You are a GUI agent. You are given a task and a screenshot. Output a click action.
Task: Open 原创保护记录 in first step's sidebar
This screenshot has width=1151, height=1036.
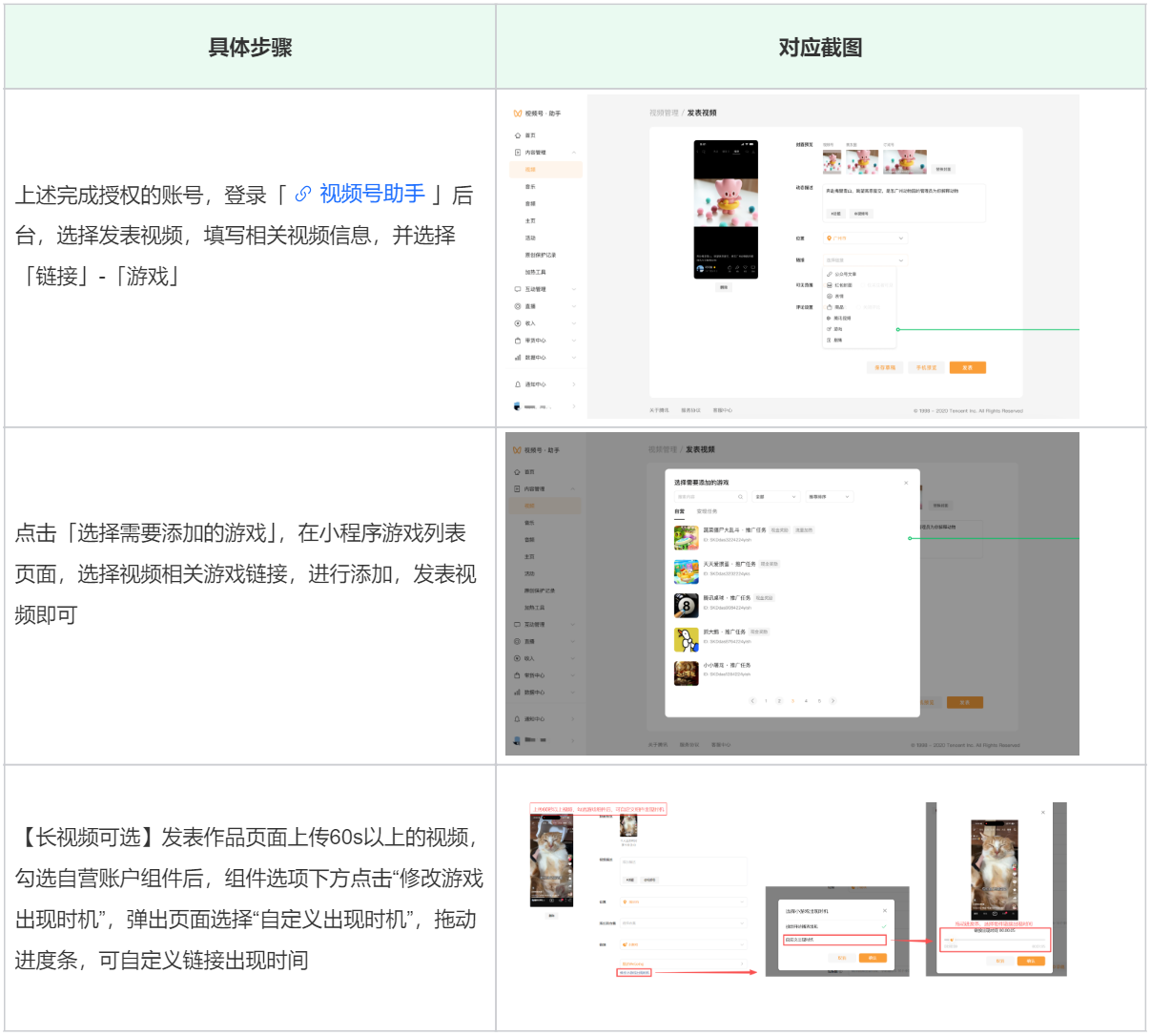[541, 255]
